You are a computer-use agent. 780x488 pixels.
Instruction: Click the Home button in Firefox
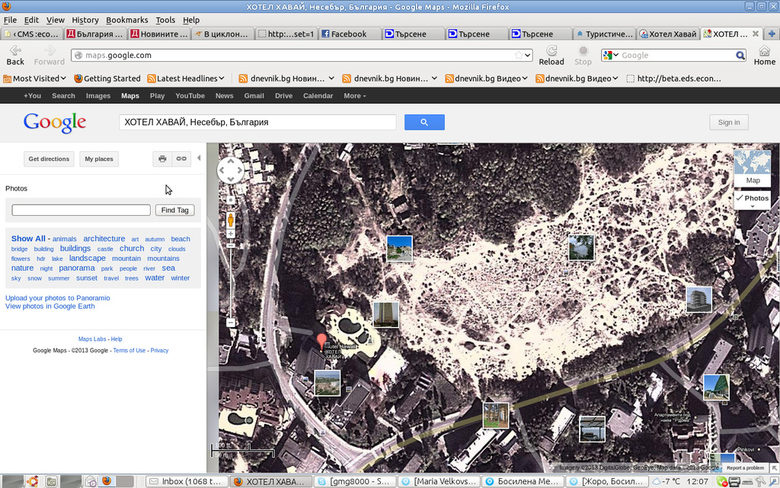click(x=764, y=55)
